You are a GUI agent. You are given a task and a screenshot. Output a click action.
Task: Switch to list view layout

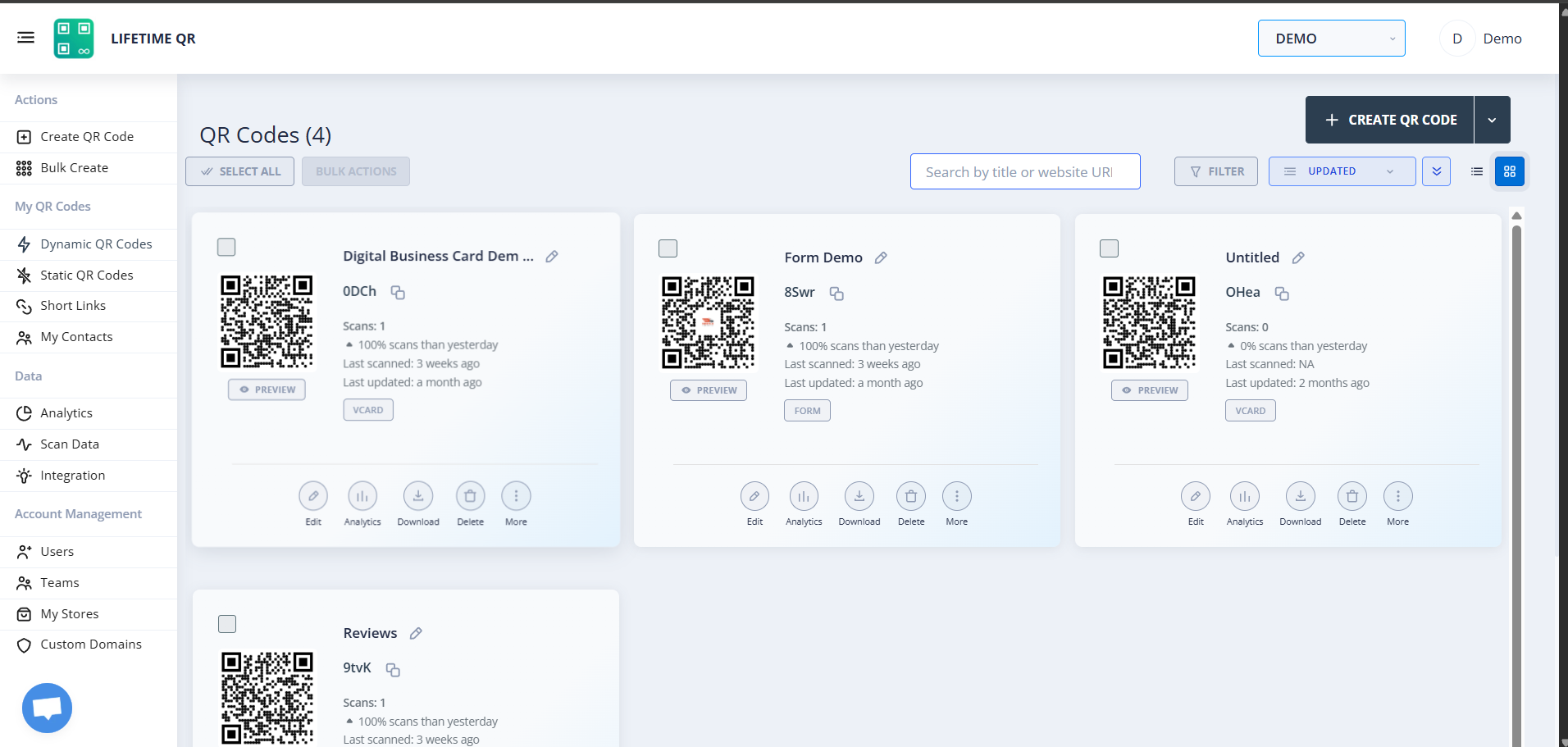coord(1477,171)
